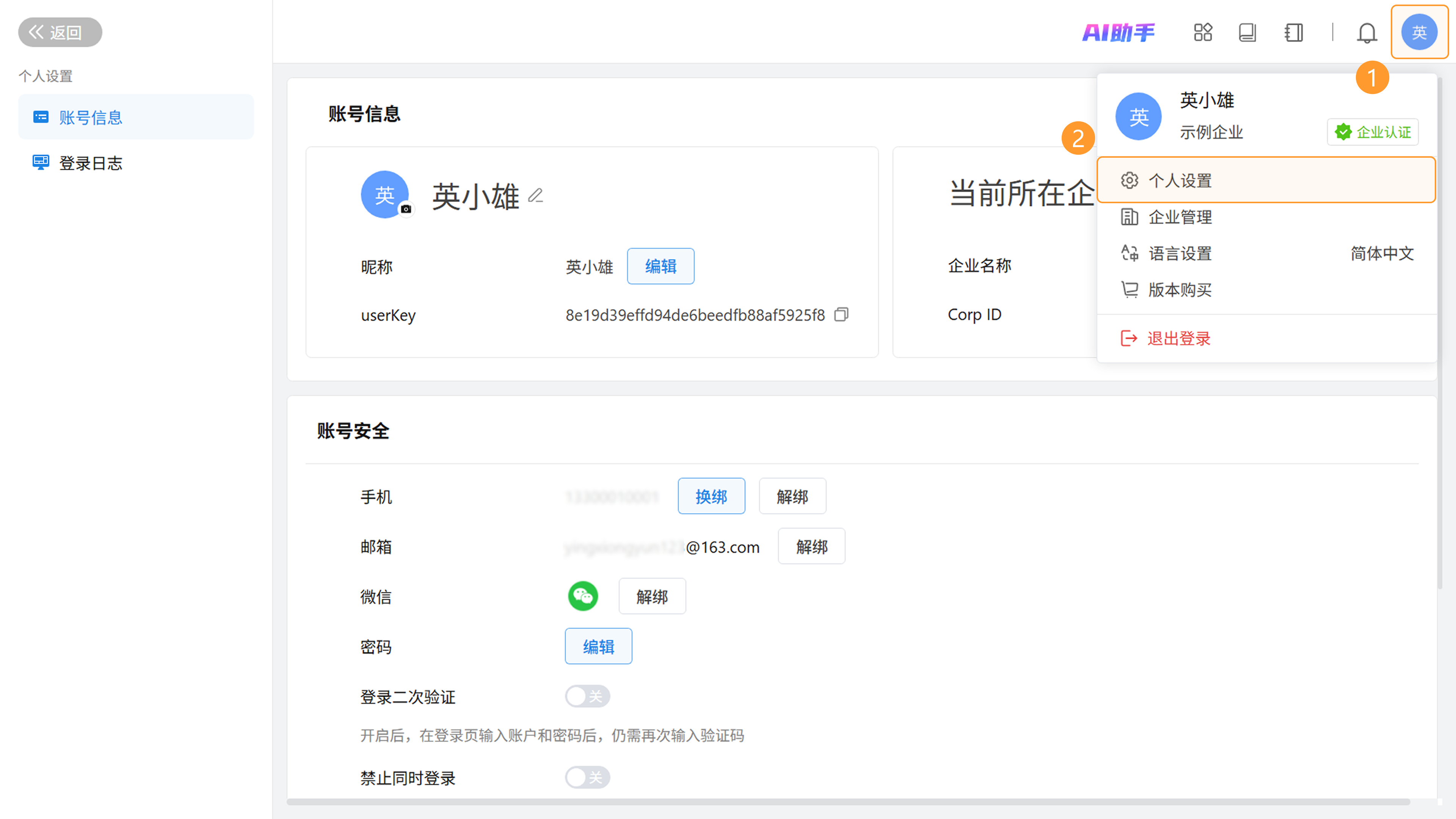Viewport: 1456px width, 819px height.
Task: Click the horizontal scrollbar at the bottom
Action: pos(848,802)
